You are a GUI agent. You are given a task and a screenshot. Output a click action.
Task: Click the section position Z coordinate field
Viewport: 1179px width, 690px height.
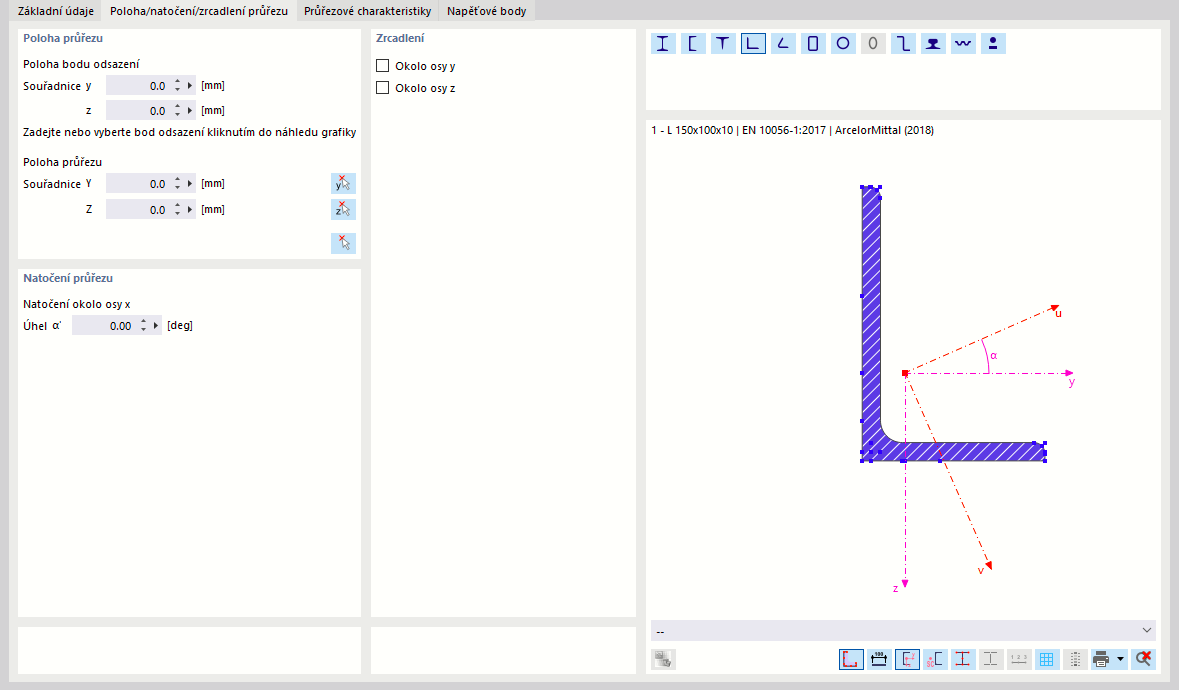coord(139,210)
